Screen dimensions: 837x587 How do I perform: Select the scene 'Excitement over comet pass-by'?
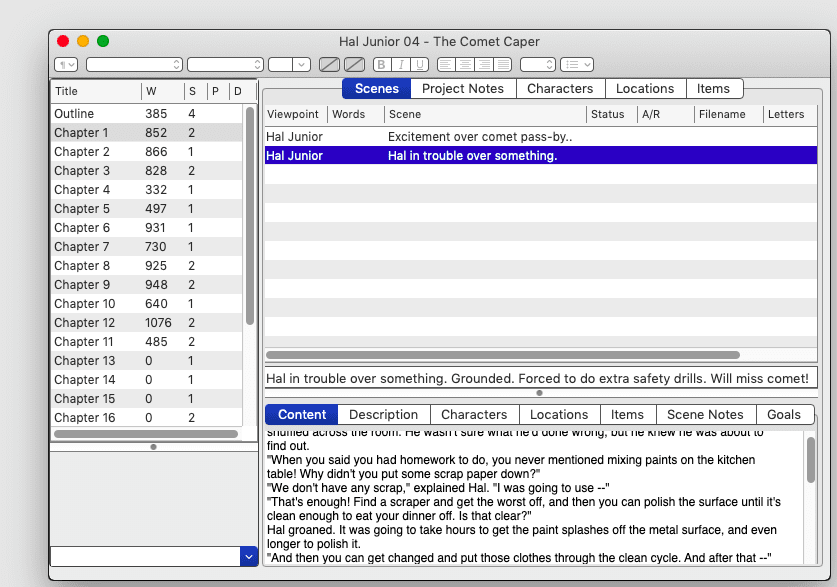click(480, 137)
